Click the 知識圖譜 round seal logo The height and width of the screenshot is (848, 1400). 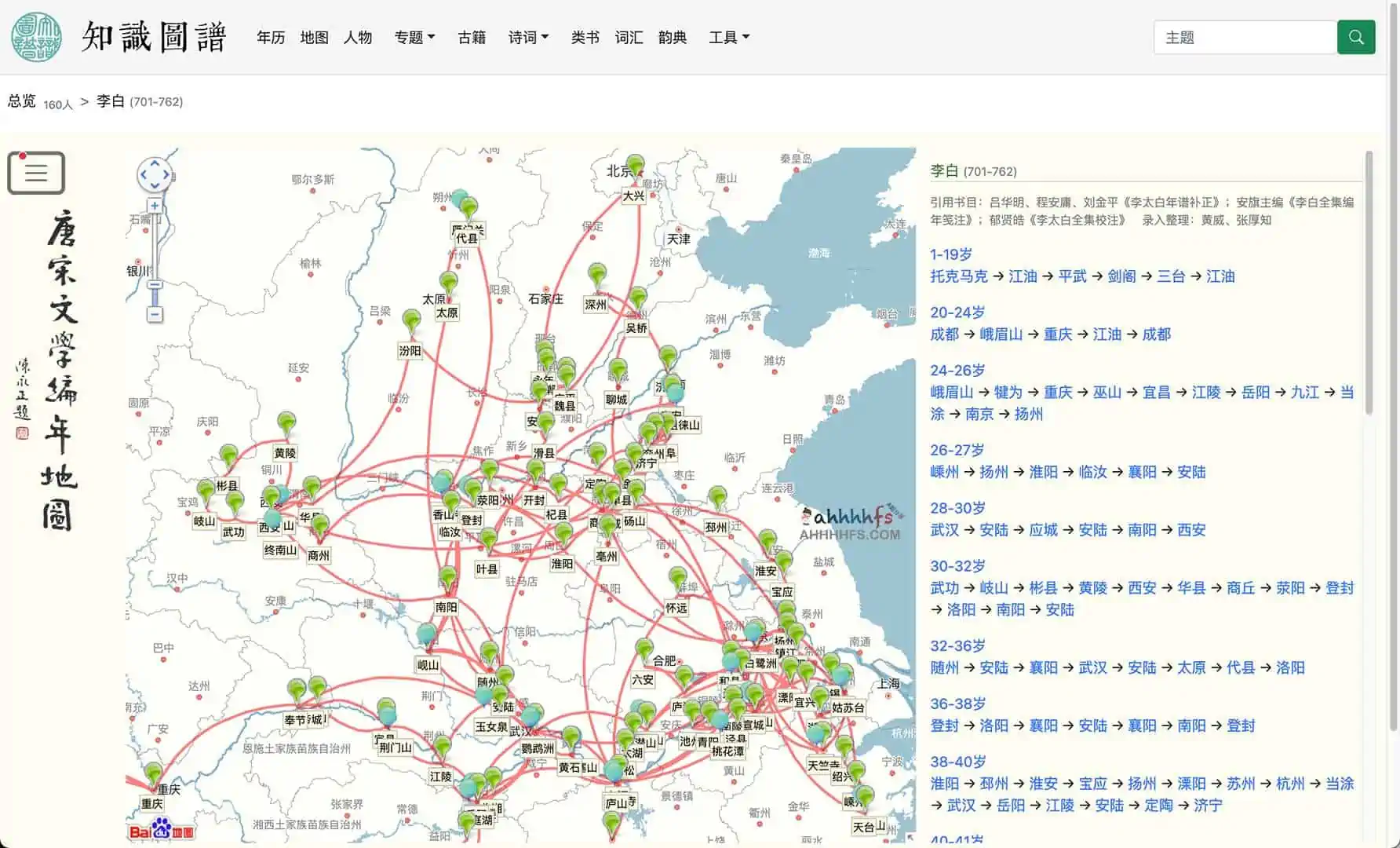coord(36,37)
